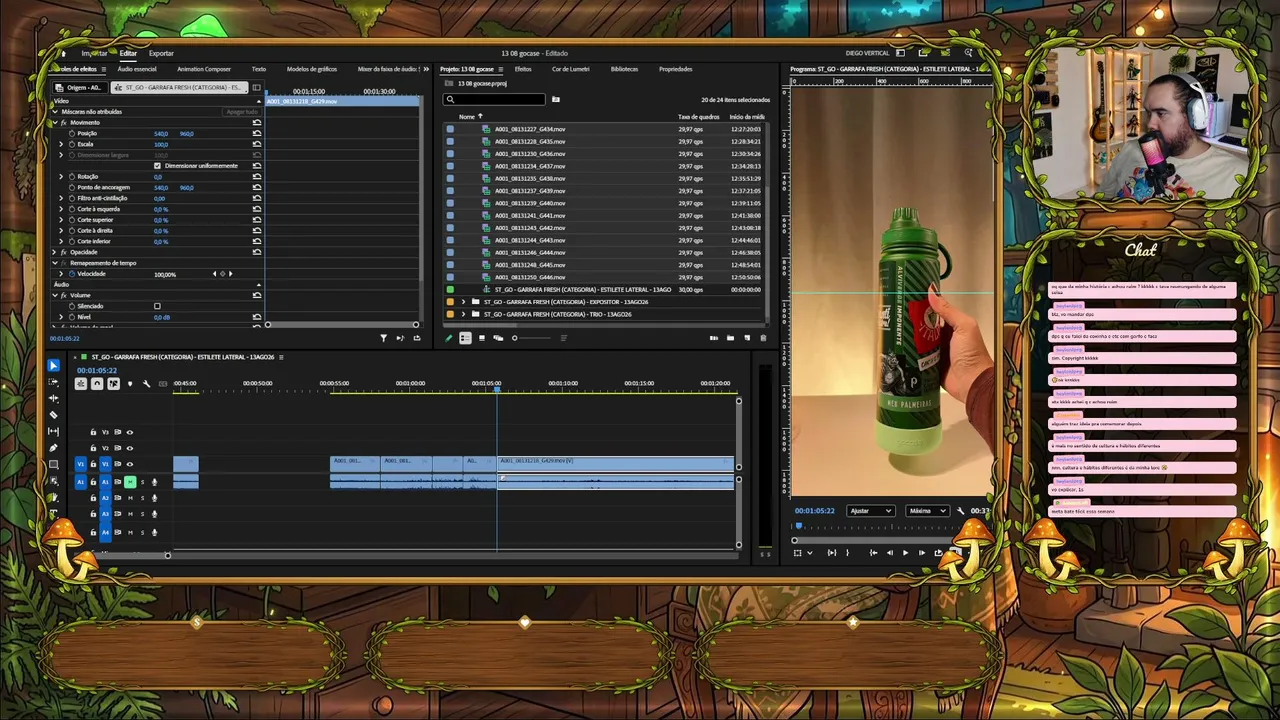Open the Bibliotecas tab

click(x=624, y=69)
